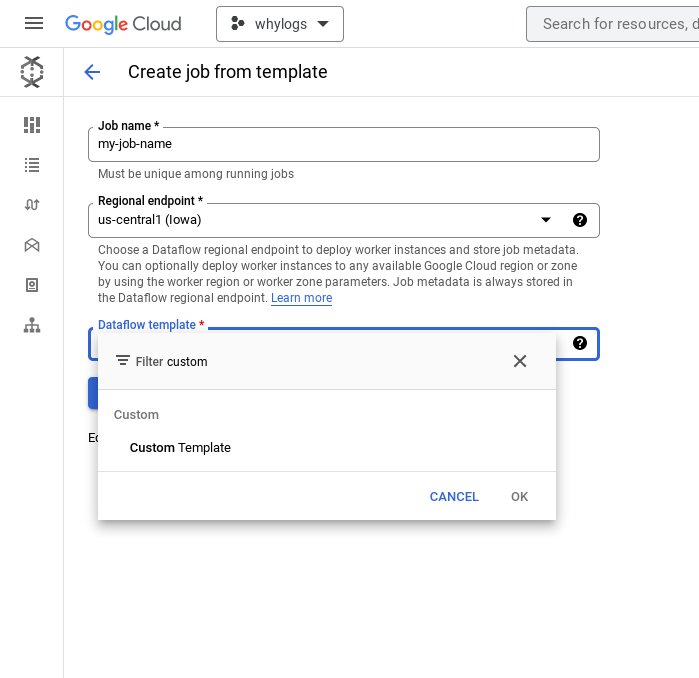Click the Dataflow product logo icon
Screen dimensions: 699x678
point(32,72)
